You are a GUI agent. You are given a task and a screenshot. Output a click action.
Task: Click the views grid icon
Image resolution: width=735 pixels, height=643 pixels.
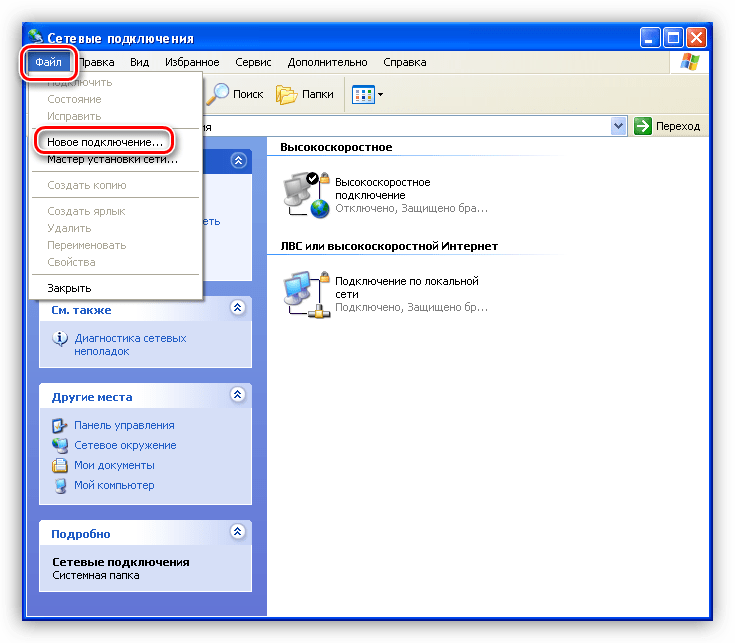click(363, 94)
